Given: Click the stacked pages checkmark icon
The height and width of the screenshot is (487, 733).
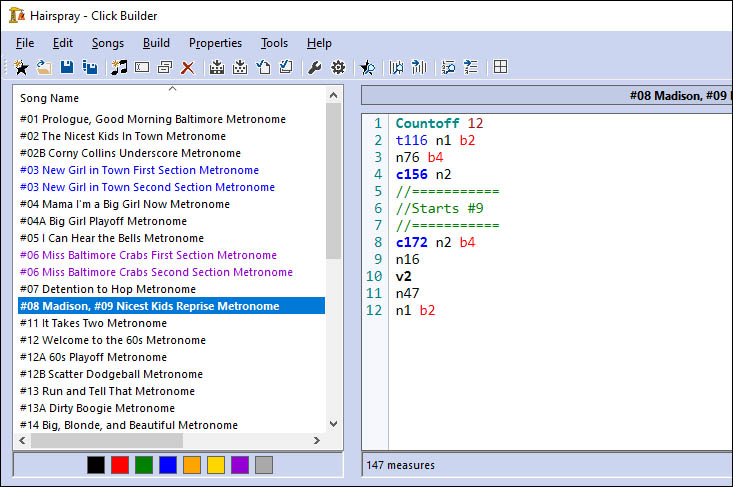Looking at the screenshot, I should tap(286, 67).
